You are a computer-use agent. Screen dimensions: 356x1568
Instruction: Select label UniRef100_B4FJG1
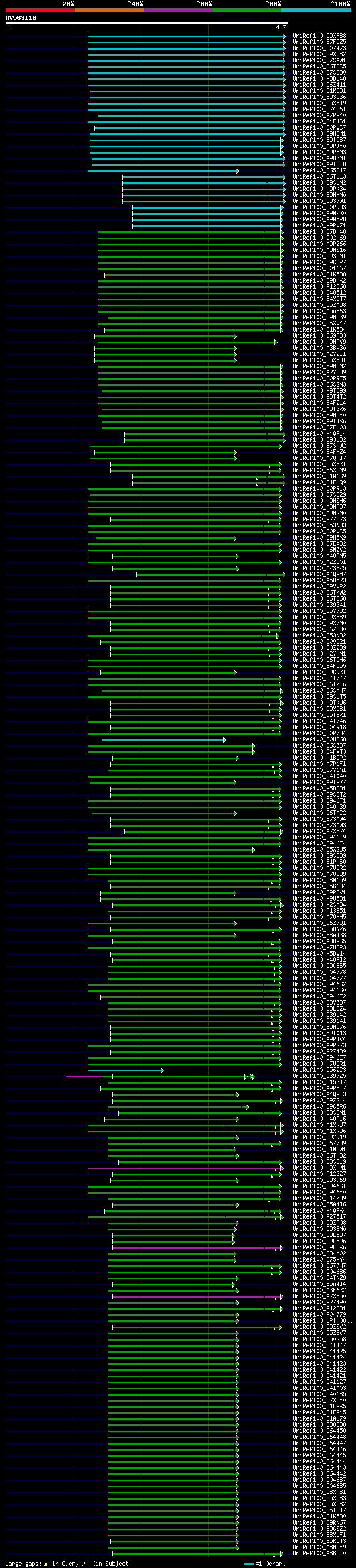[x=319, y=122]
